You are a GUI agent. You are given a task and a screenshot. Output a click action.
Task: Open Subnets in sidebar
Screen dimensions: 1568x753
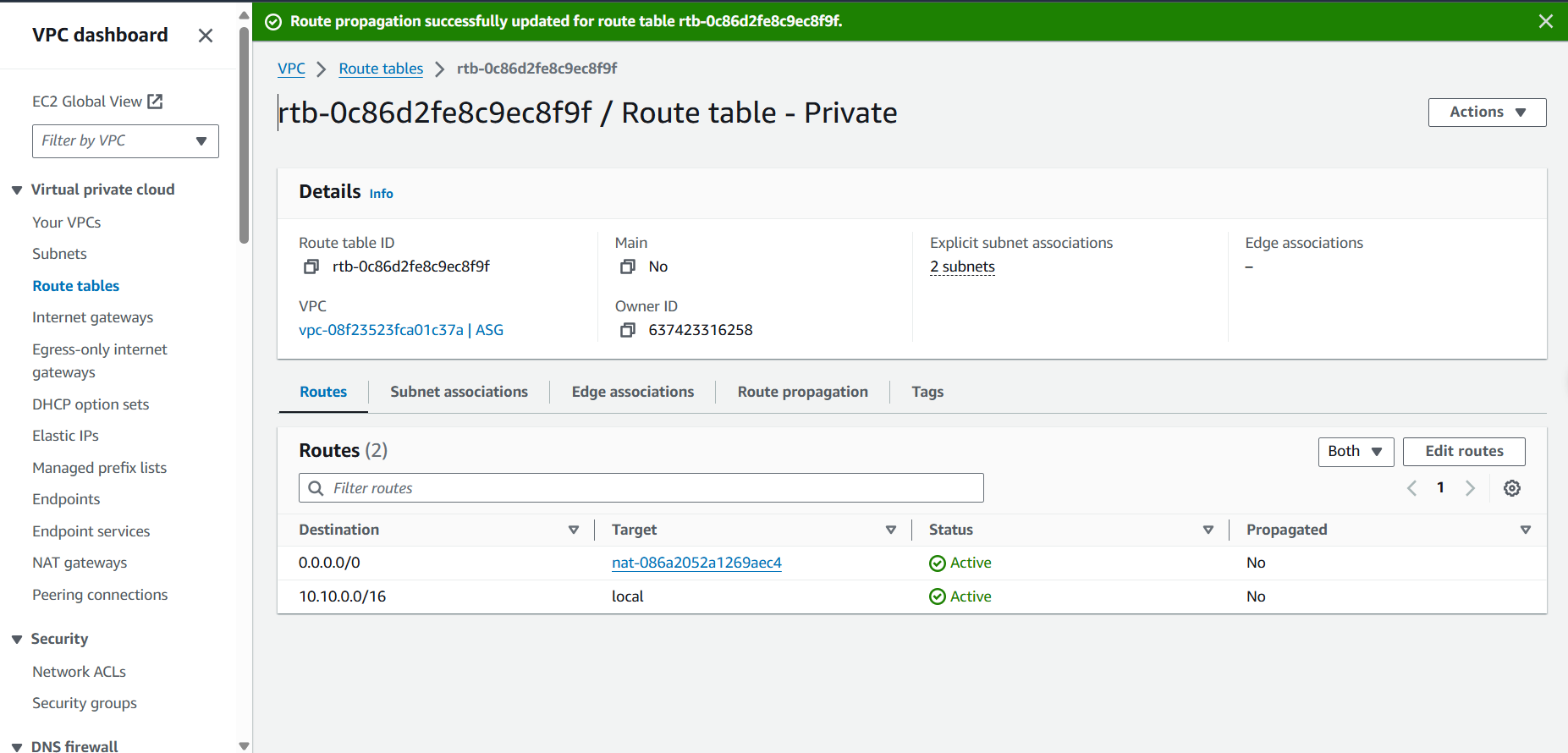click(59, 254)
